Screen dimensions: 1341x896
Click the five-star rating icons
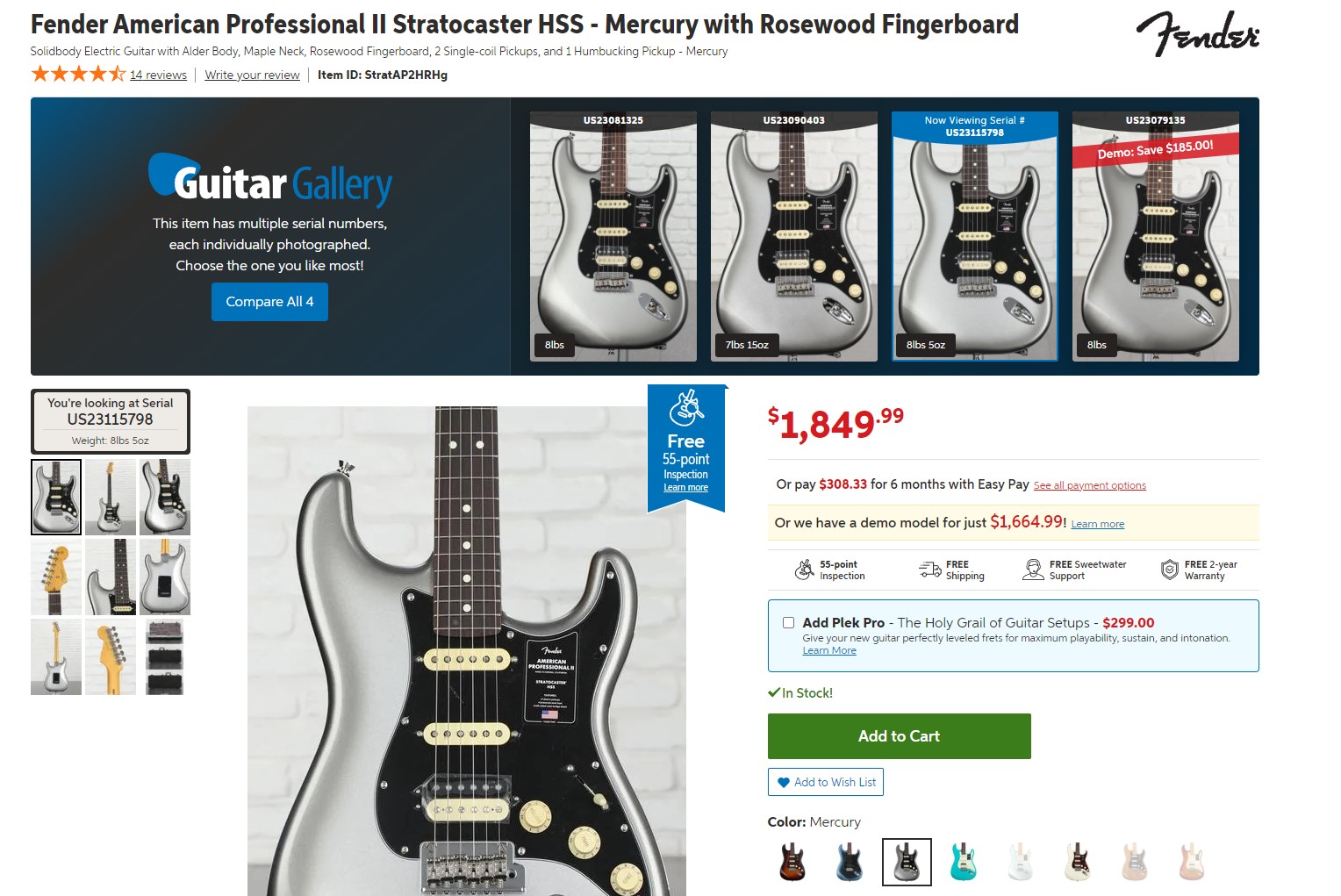(x=78, y=74)
